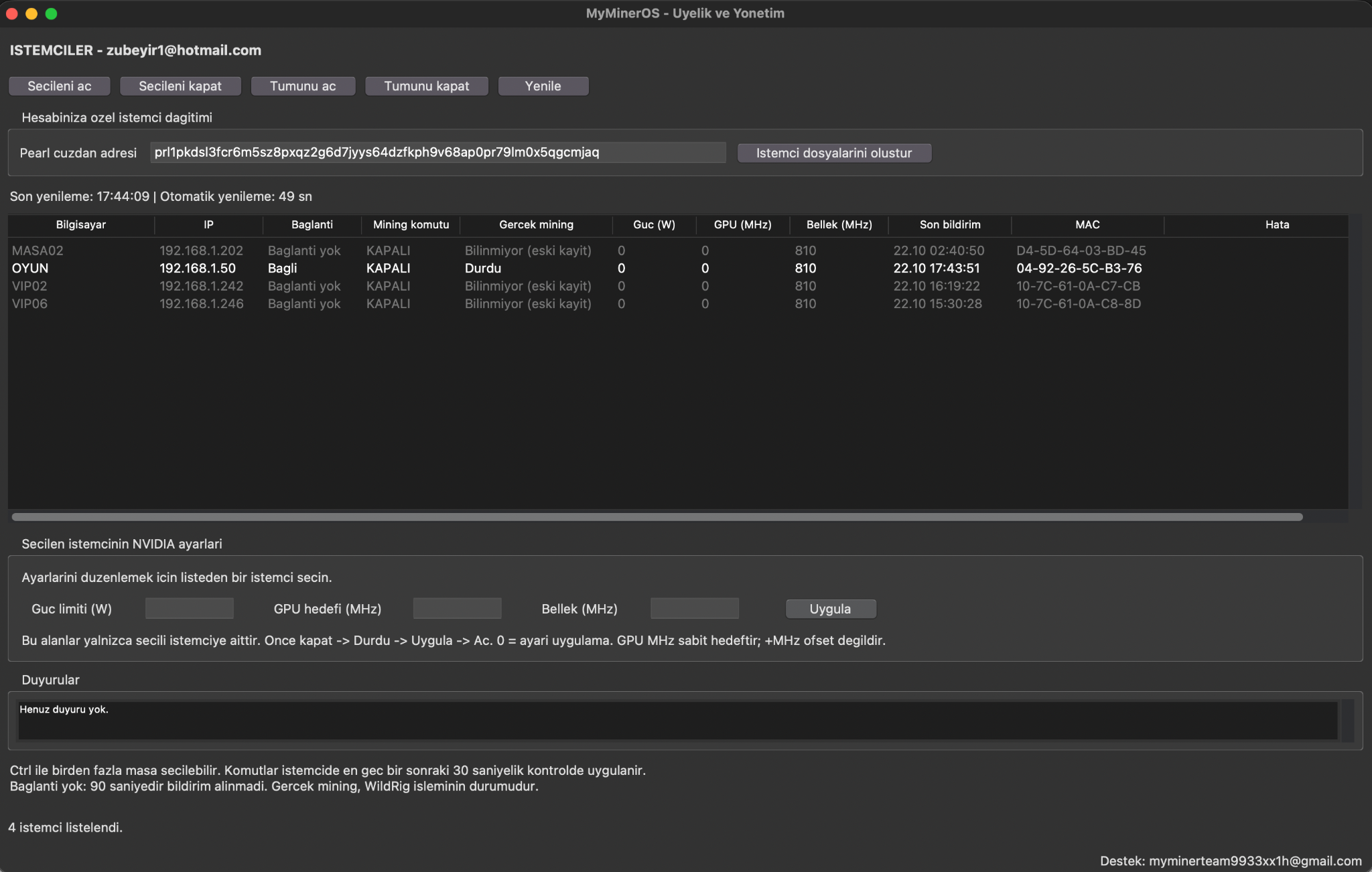Click the GPU hedefi (MHz) input field

[x=458, y=608]
